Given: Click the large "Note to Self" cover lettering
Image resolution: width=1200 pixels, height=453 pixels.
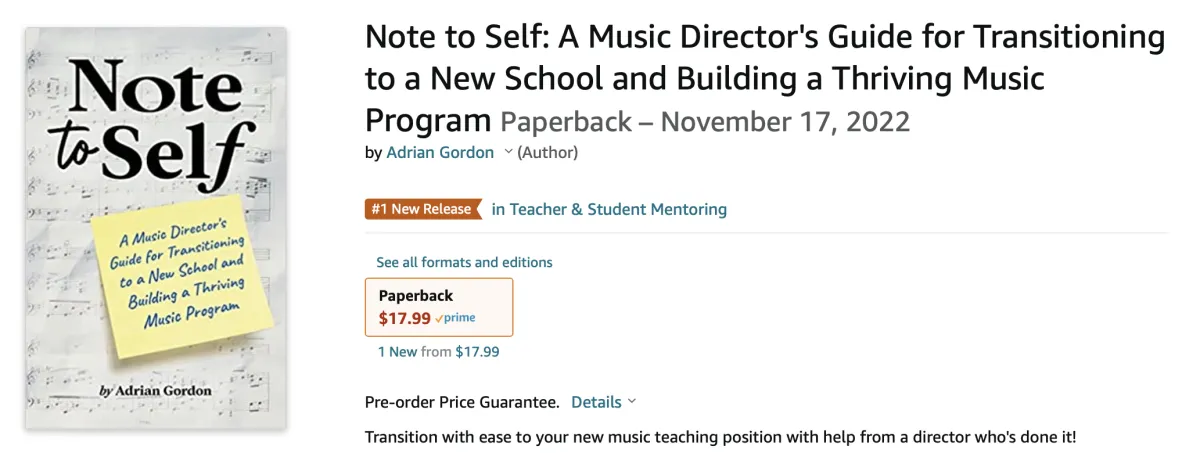Looking at the screenshot, I should (x=150, y=120).
